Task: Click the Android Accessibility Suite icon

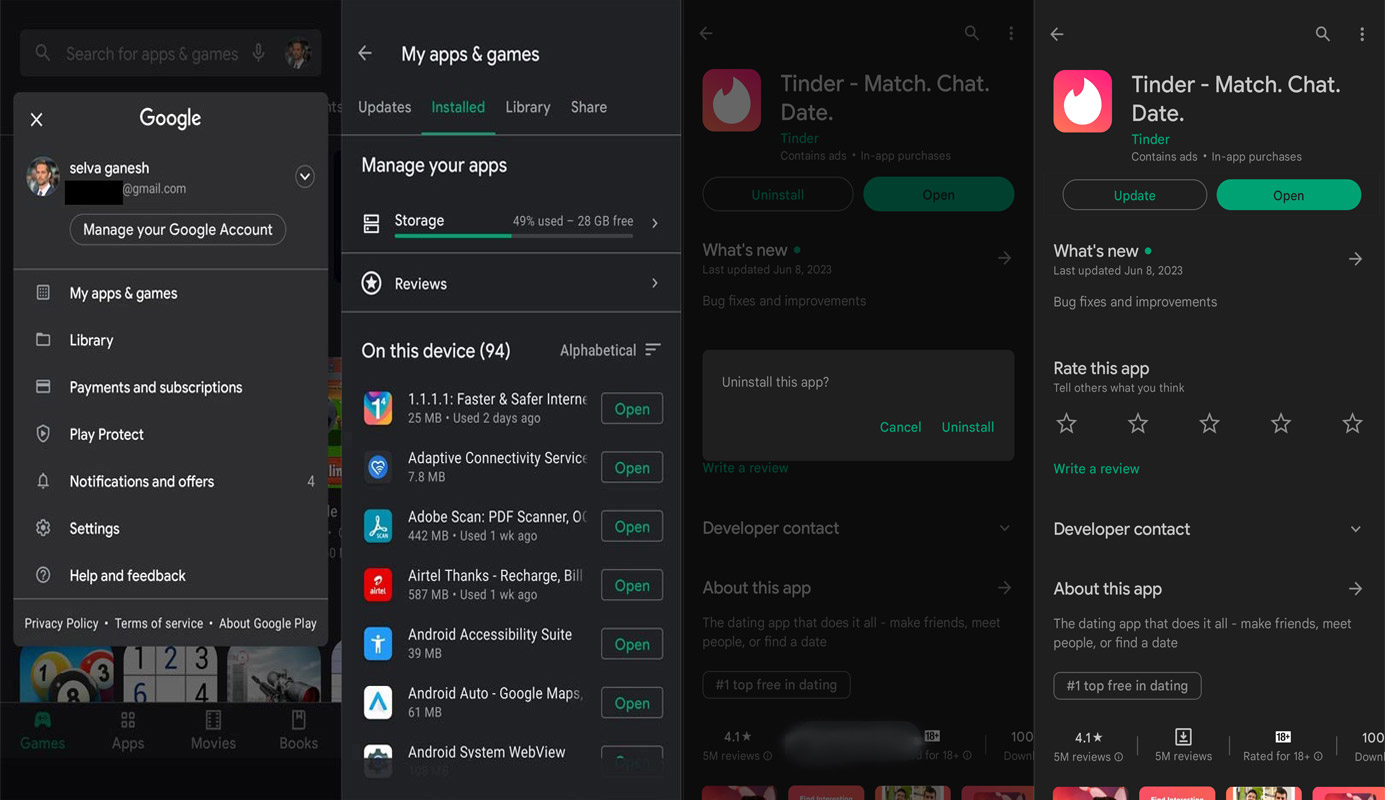Action: click(x=378, y=643)
